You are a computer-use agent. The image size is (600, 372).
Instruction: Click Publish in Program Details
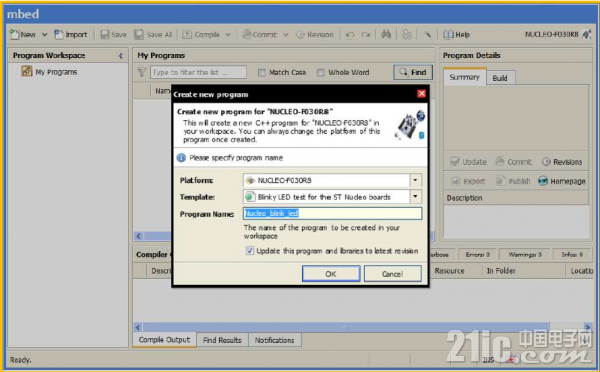coord(513,181)
